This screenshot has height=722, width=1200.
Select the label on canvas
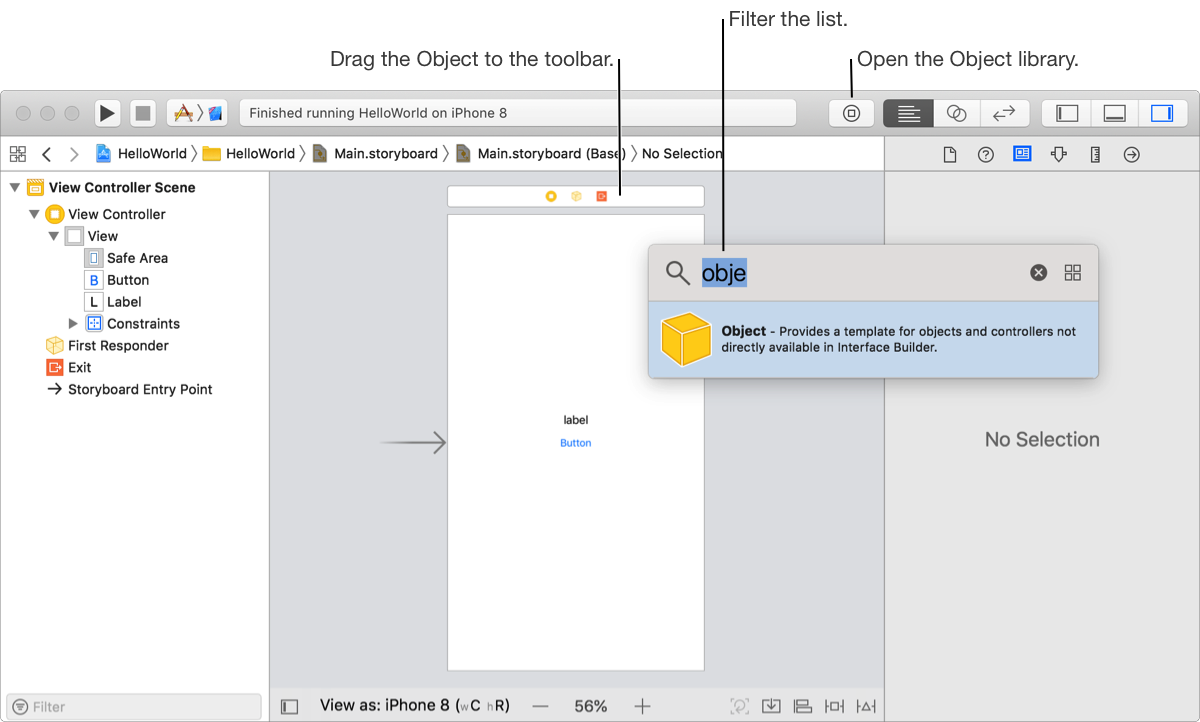pos(575,420)
